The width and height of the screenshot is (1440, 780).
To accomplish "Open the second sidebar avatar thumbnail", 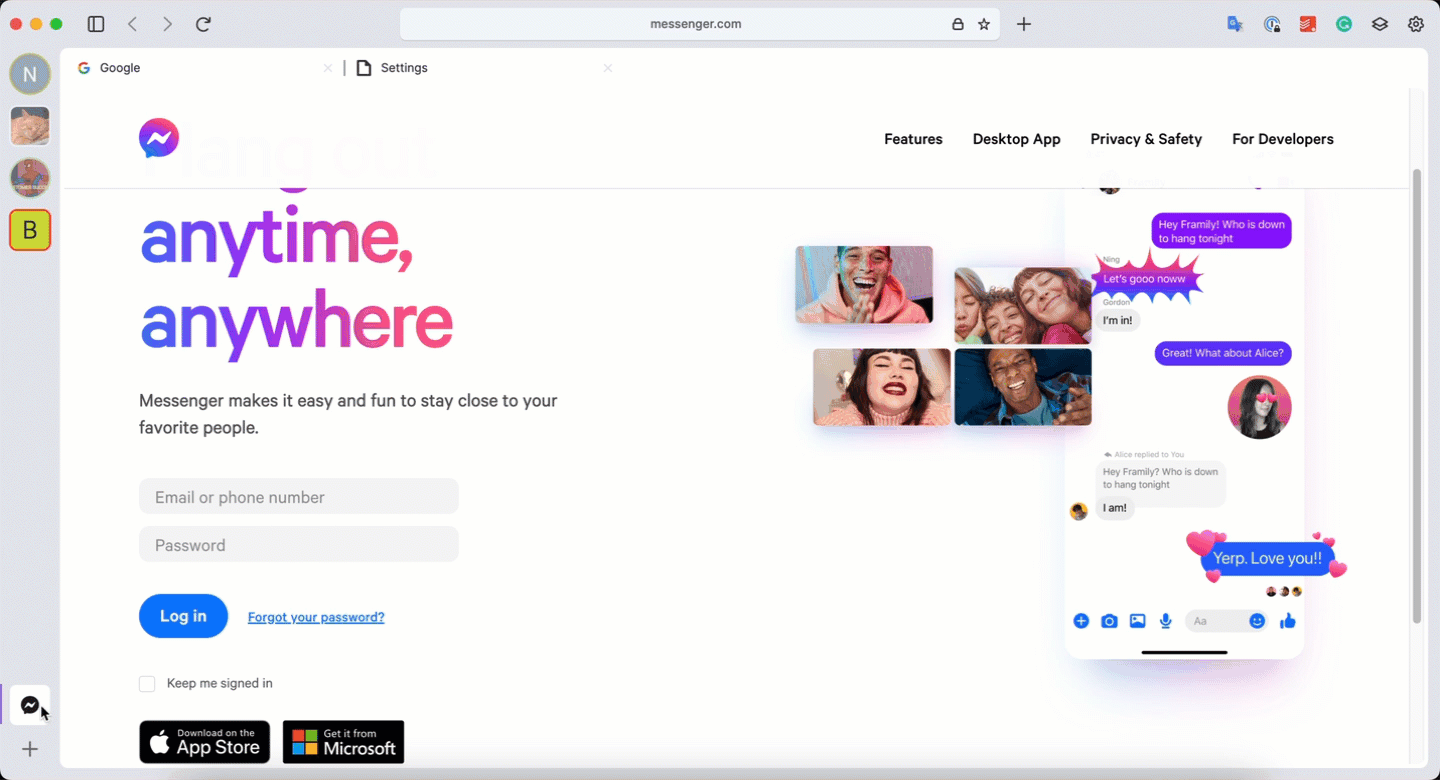I will (30, 126).
